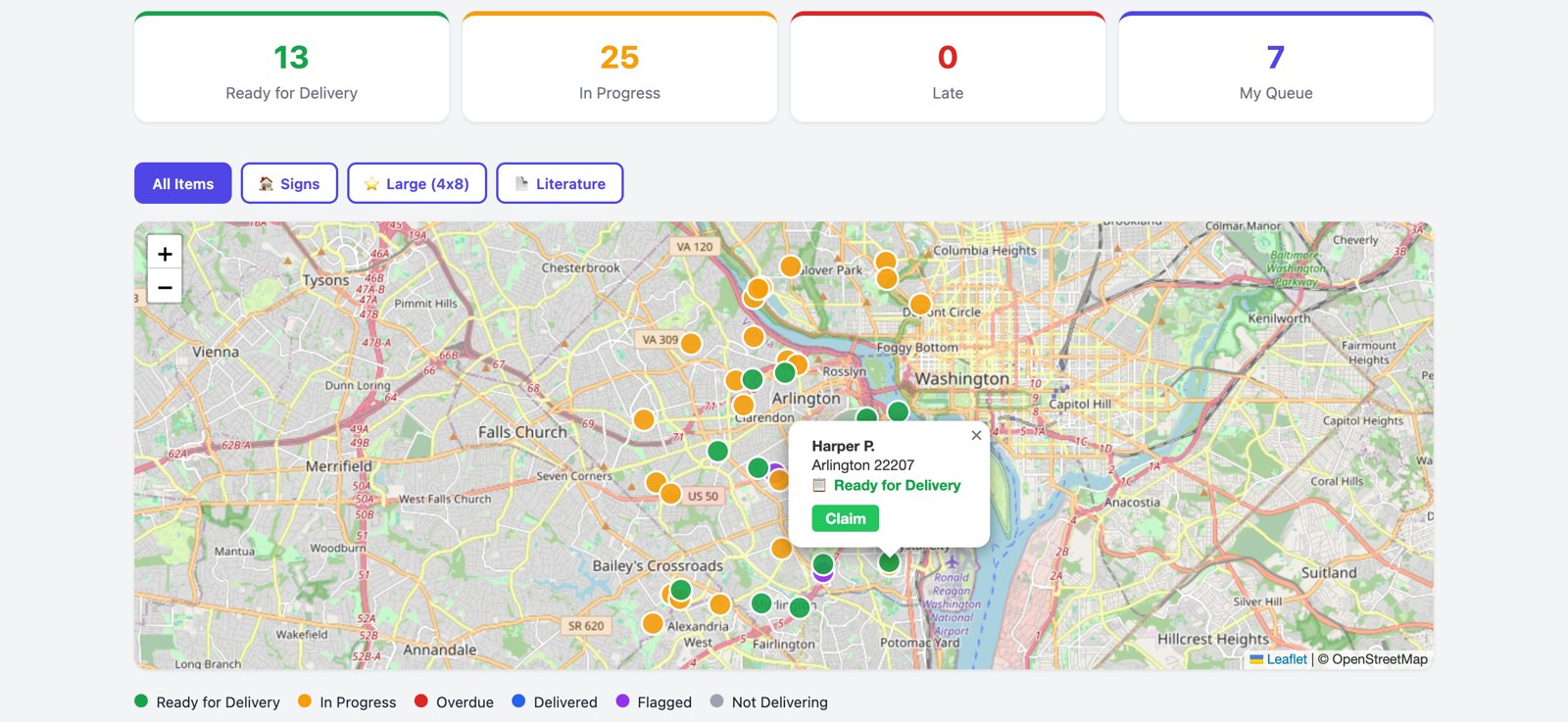Zoom out the map with minus button
This screenshot has height=722, width=1568.
point(165,287)
